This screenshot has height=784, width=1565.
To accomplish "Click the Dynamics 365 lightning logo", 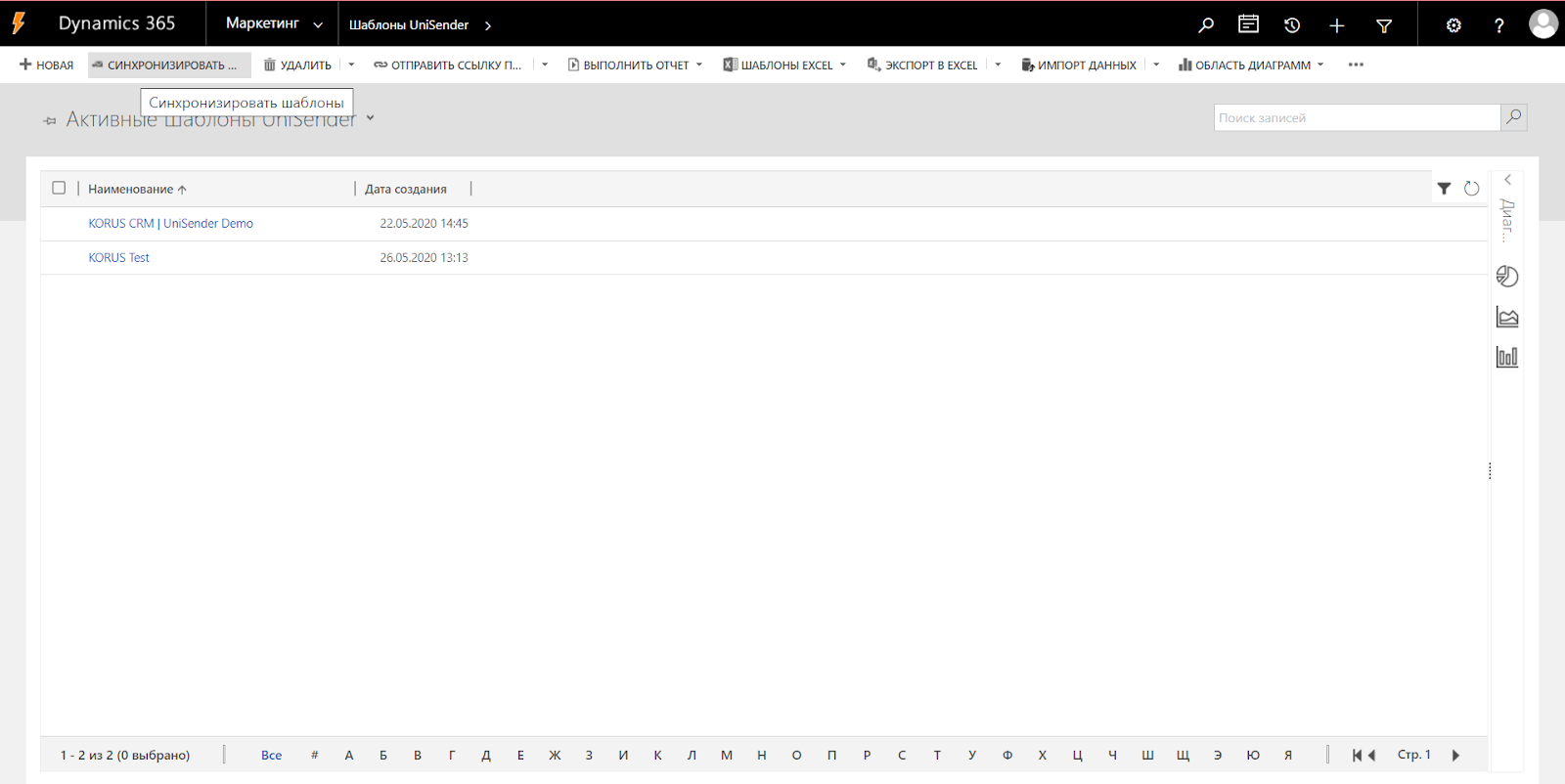I will 19,23.
